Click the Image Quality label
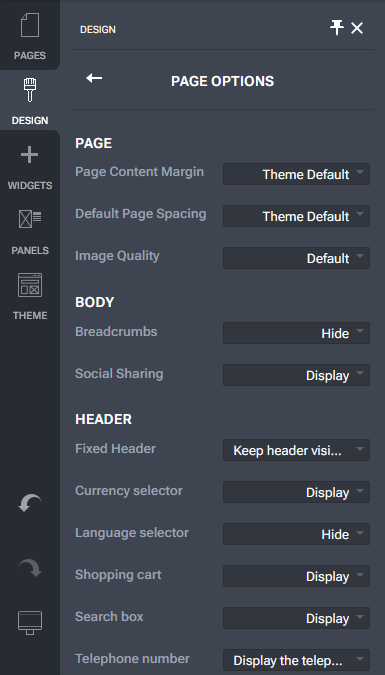This screenshot has height=675, width=385. pos(117,256)
